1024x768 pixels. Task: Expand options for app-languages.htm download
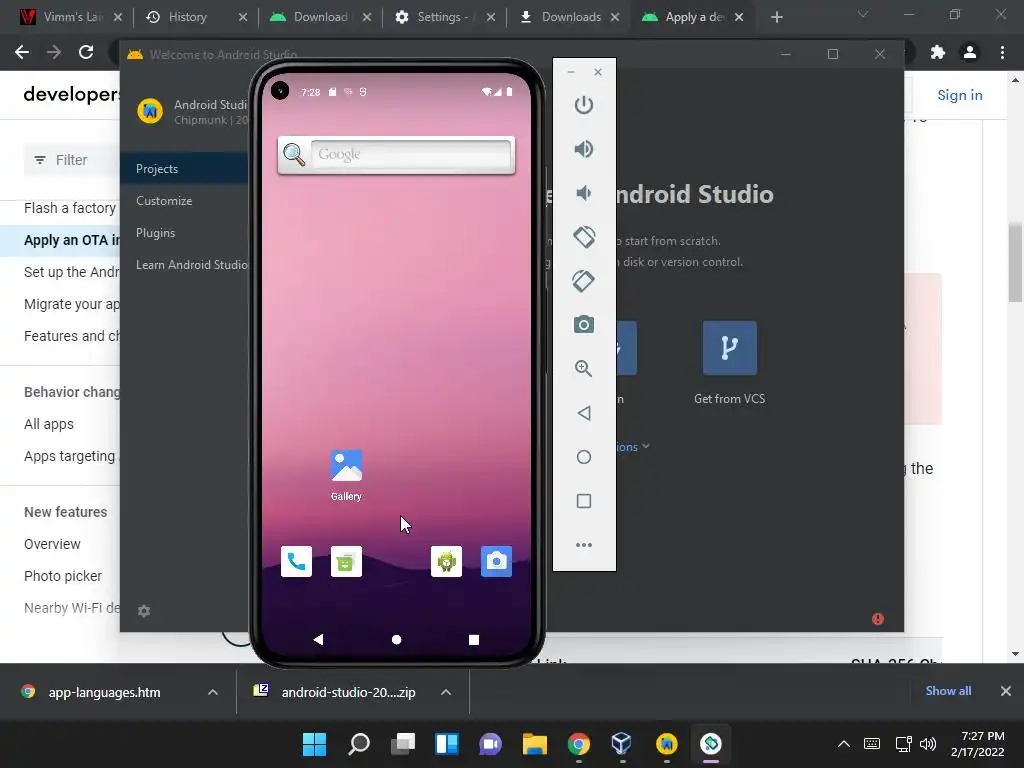click(213, 692)
